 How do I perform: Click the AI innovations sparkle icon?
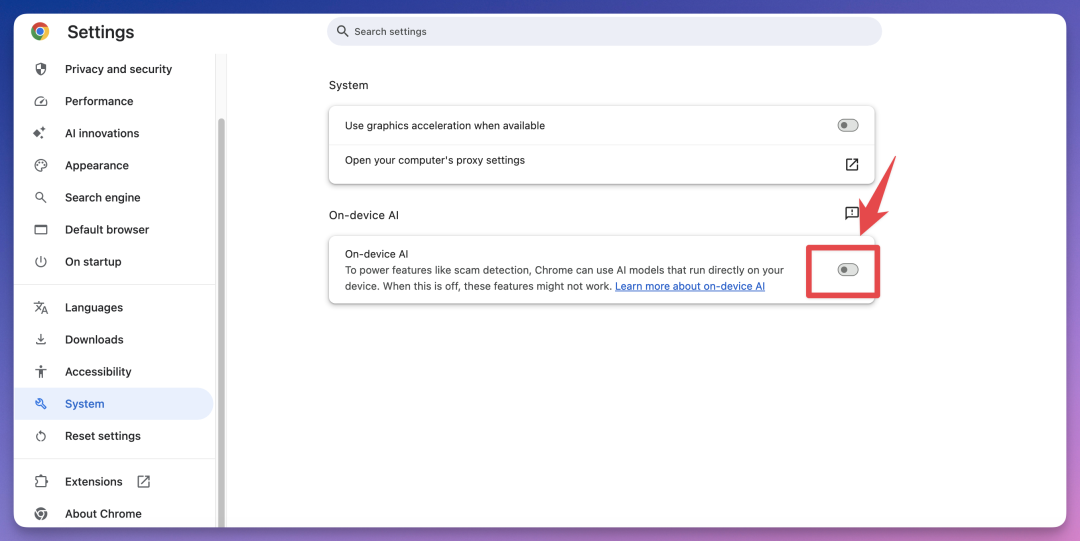[x=40, y=133]
